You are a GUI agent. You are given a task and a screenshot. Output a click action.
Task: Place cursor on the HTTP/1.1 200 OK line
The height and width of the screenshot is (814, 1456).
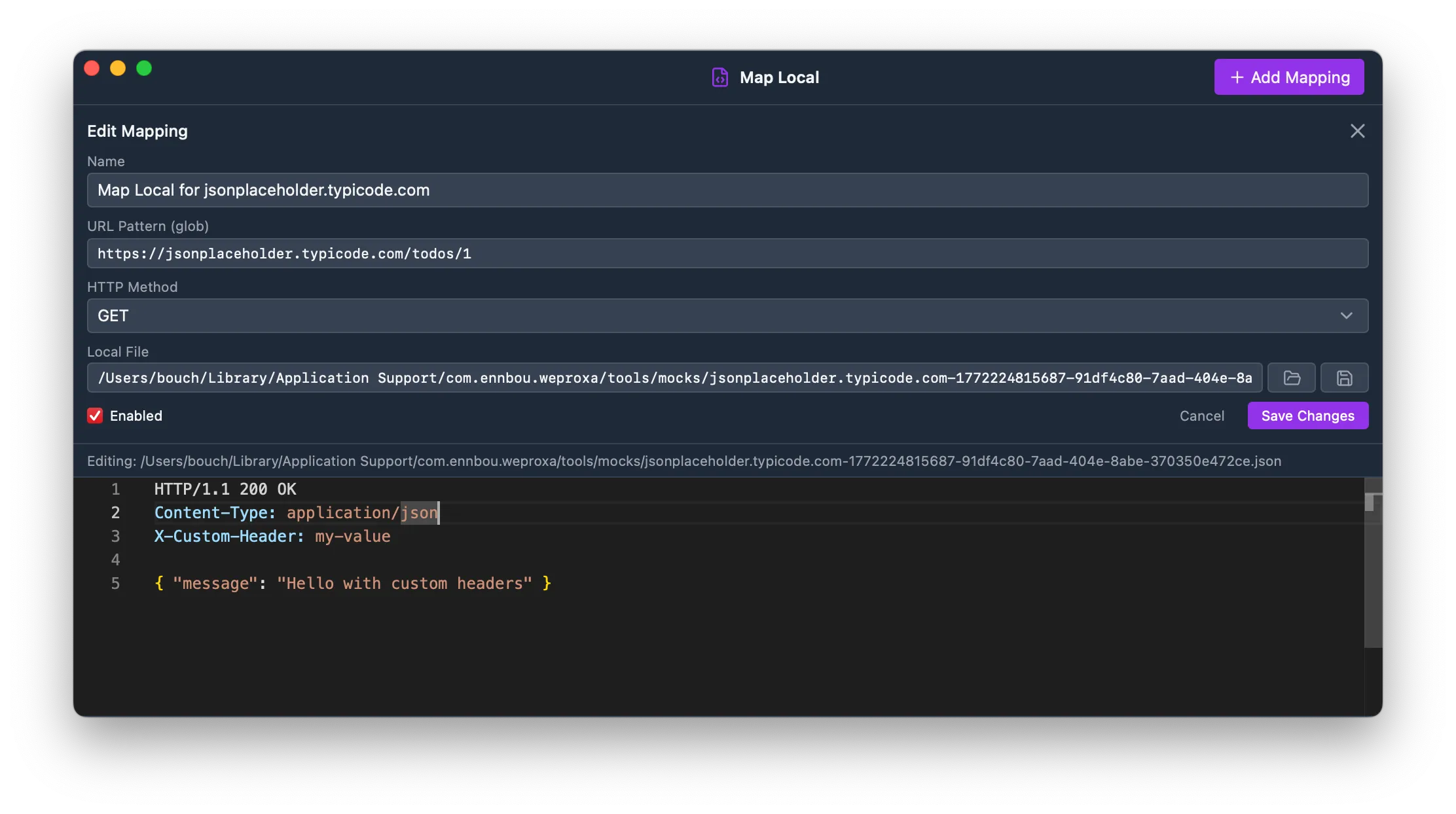(225, 489)
